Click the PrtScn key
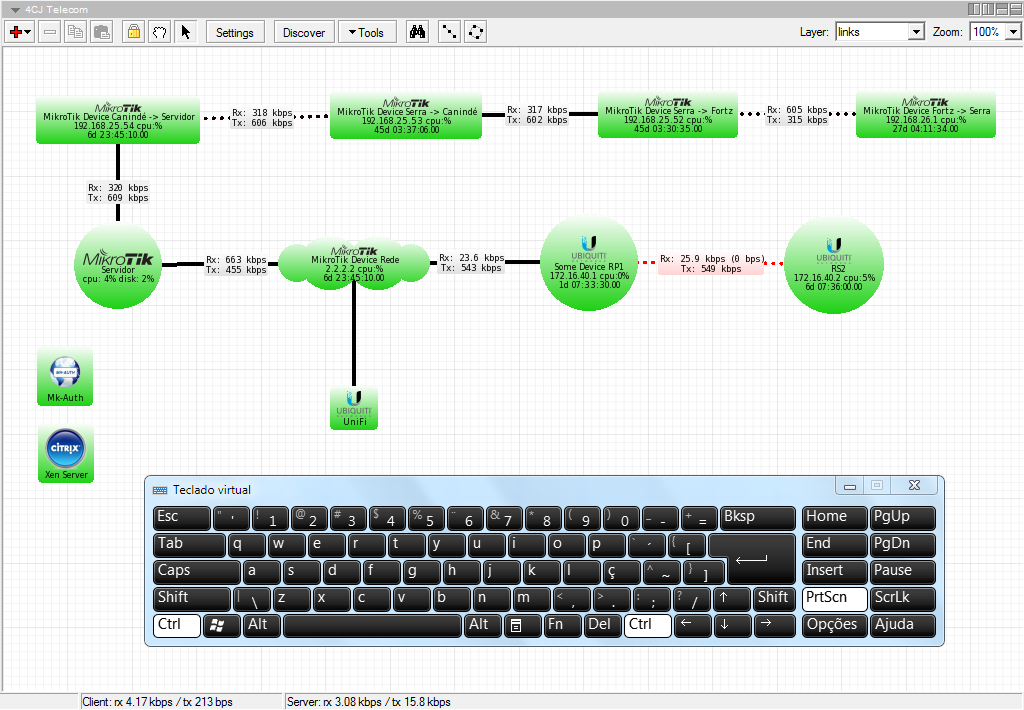 click(x=834, y=598)
